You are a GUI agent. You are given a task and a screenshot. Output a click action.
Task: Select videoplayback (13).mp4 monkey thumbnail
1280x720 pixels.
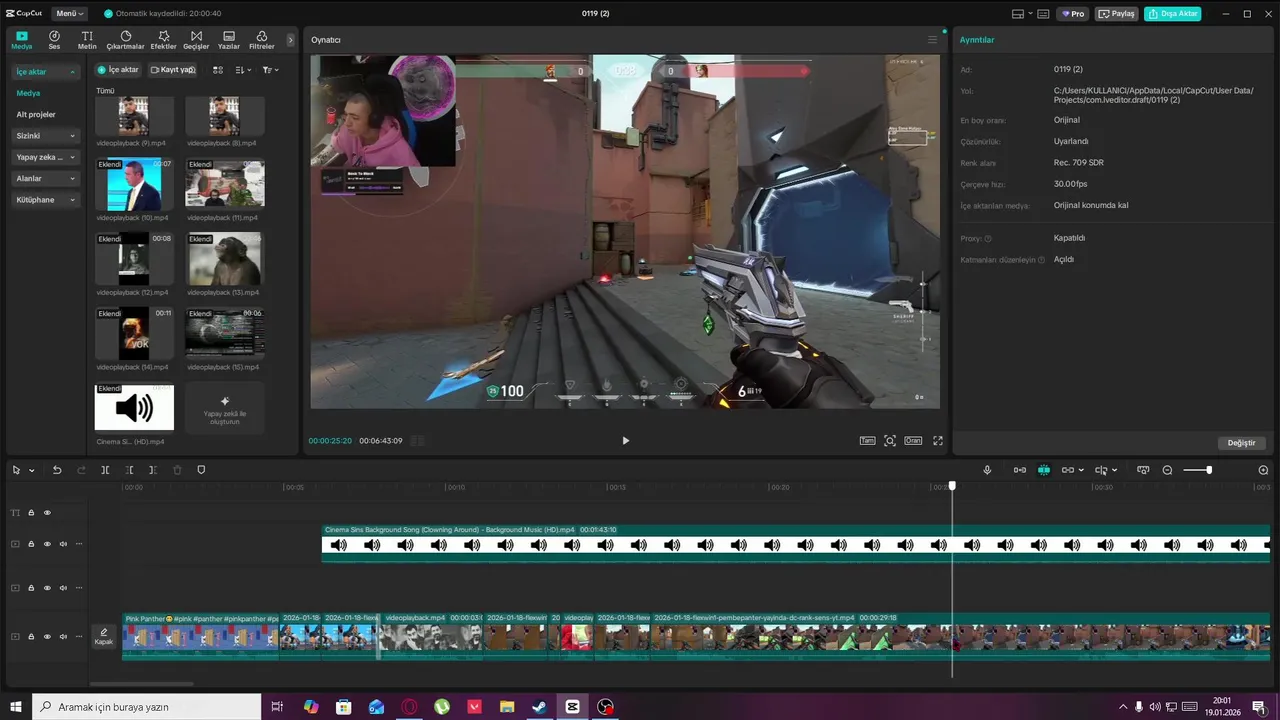click(x=225, y=259)
